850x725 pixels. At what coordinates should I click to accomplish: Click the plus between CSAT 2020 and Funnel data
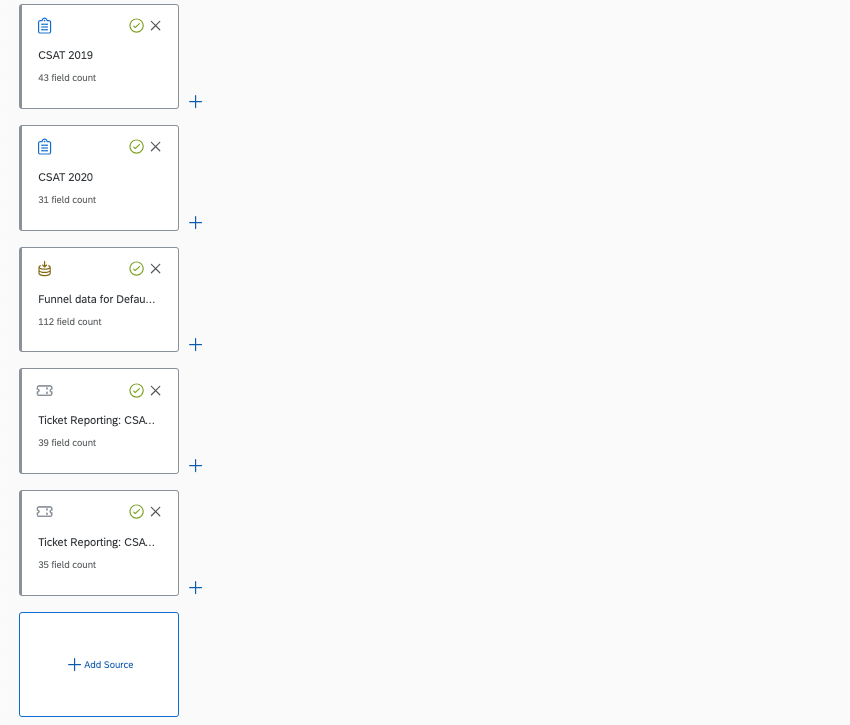tap(195, 223)
